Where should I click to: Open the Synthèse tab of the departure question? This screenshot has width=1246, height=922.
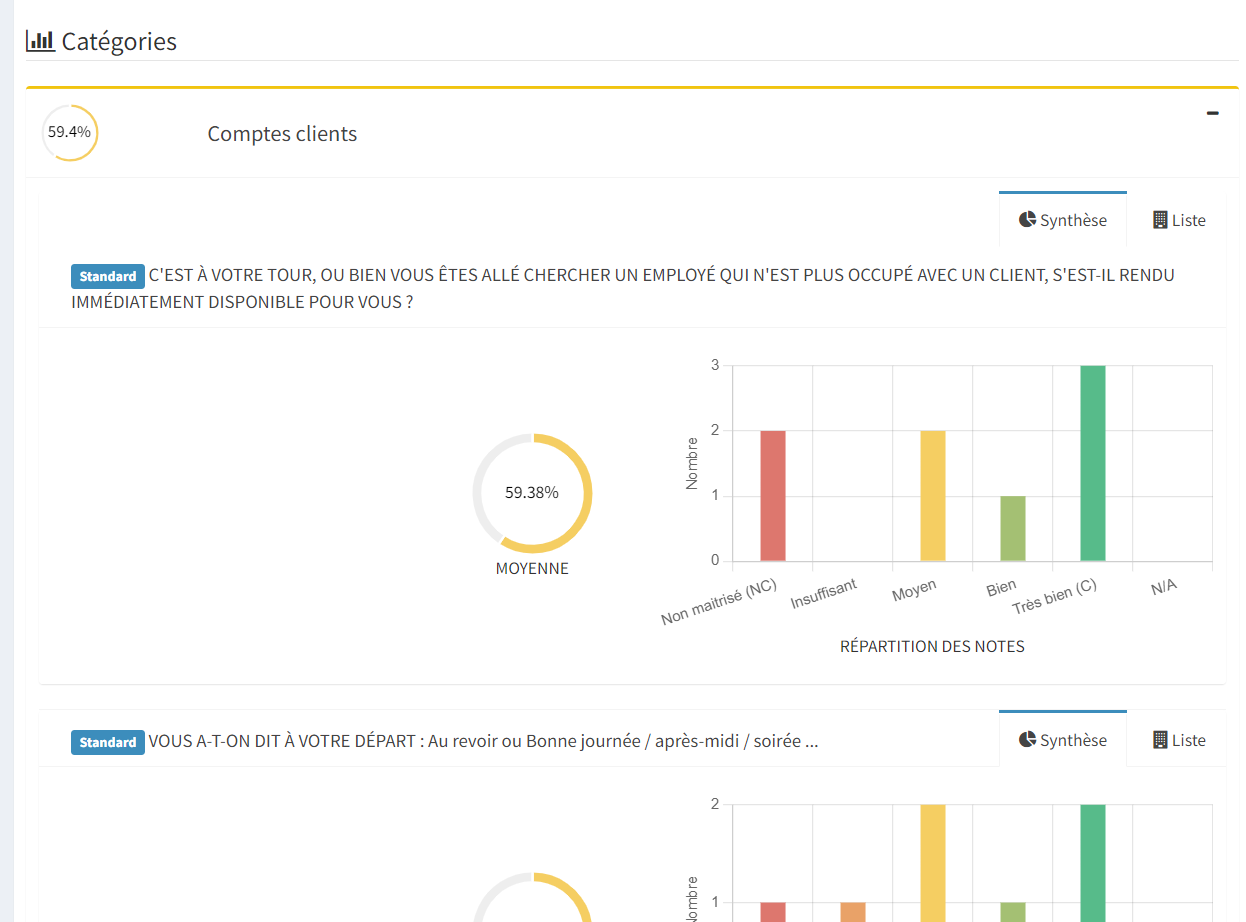[x=1062, y=740]
